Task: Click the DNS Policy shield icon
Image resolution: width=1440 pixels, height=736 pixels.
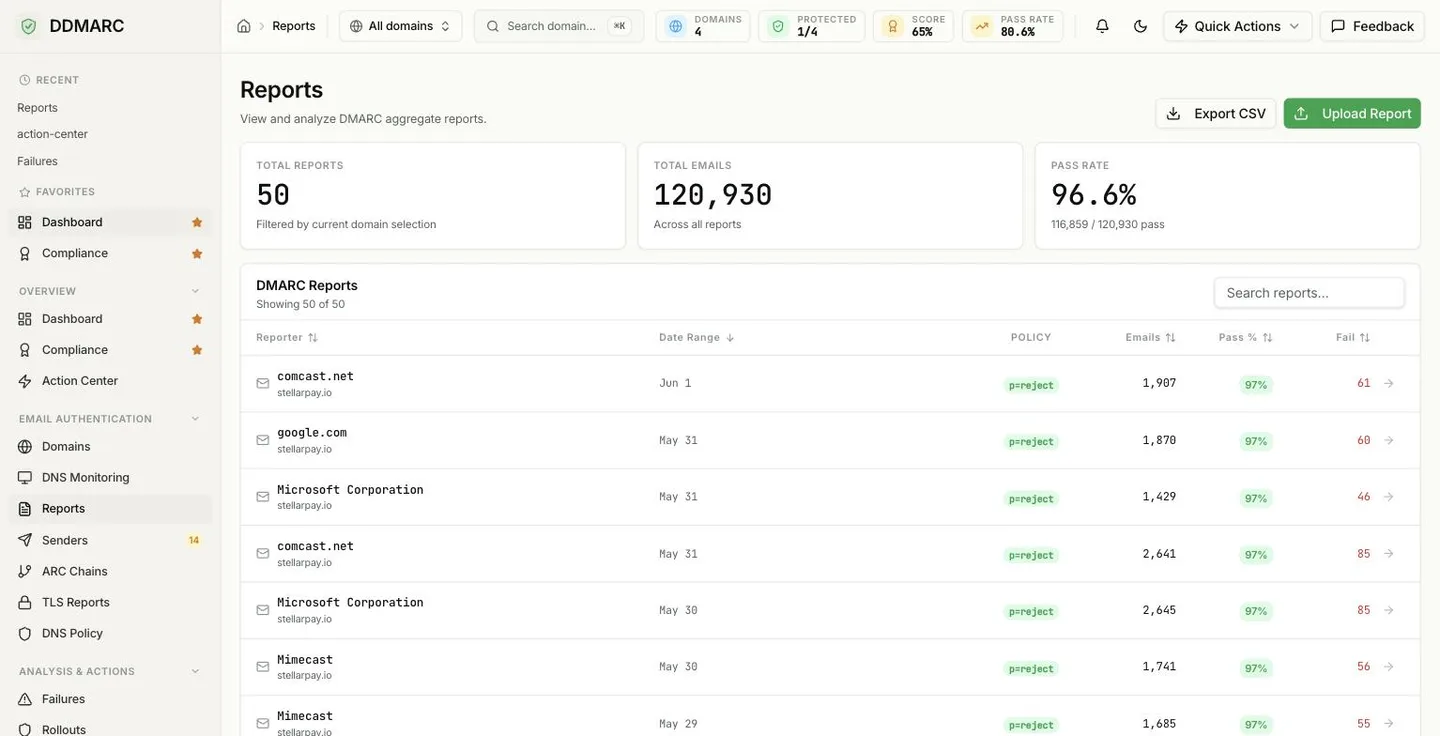Action: [x=25, y=633]
